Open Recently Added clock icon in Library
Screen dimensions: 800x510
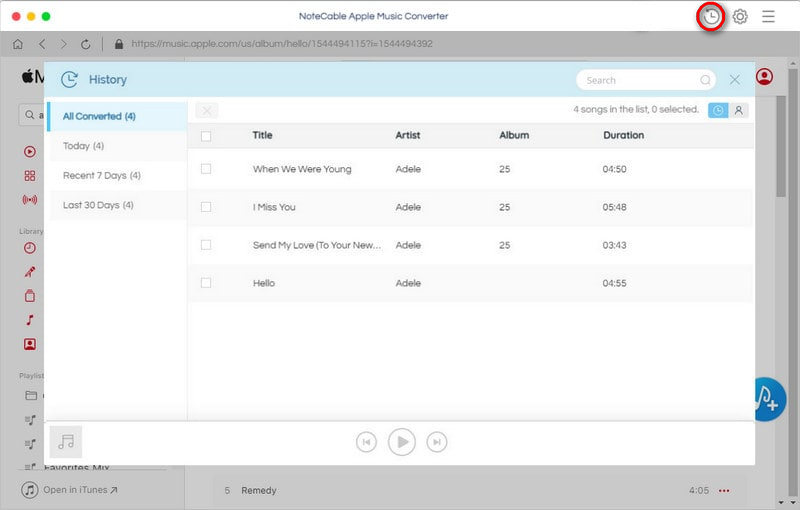[30, 248]
